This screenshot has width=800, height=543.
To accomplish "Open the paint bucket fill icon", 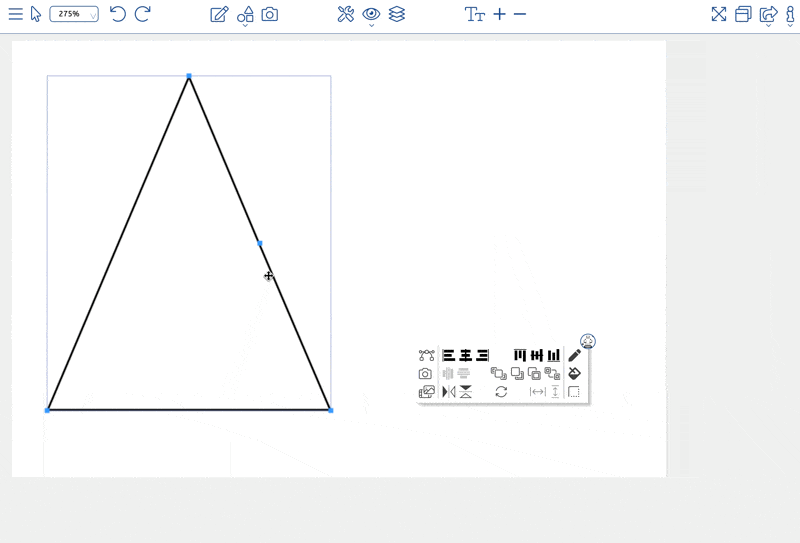I will (574, 374).
